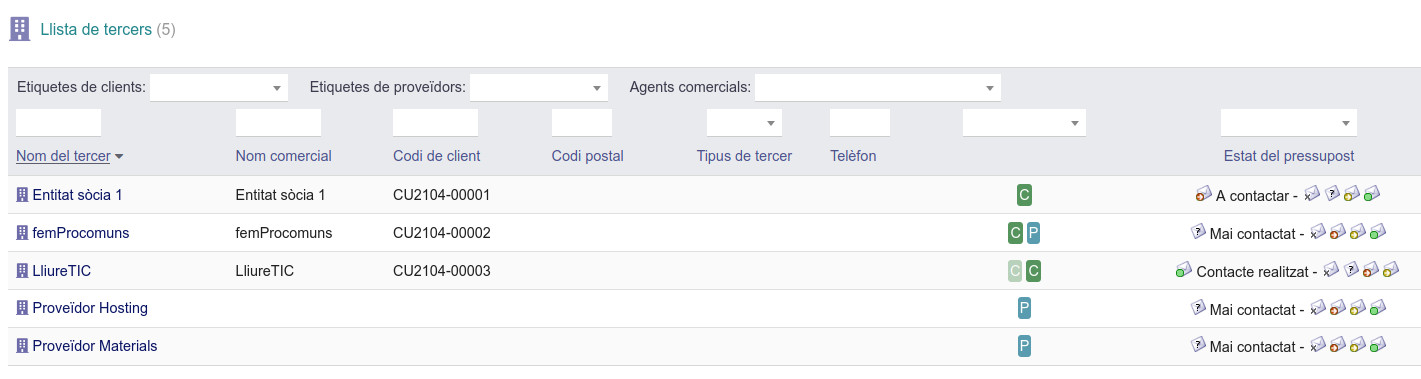
Task: Click the green C badge for Entitat sòcia 1
Action: pos(1024,195)
